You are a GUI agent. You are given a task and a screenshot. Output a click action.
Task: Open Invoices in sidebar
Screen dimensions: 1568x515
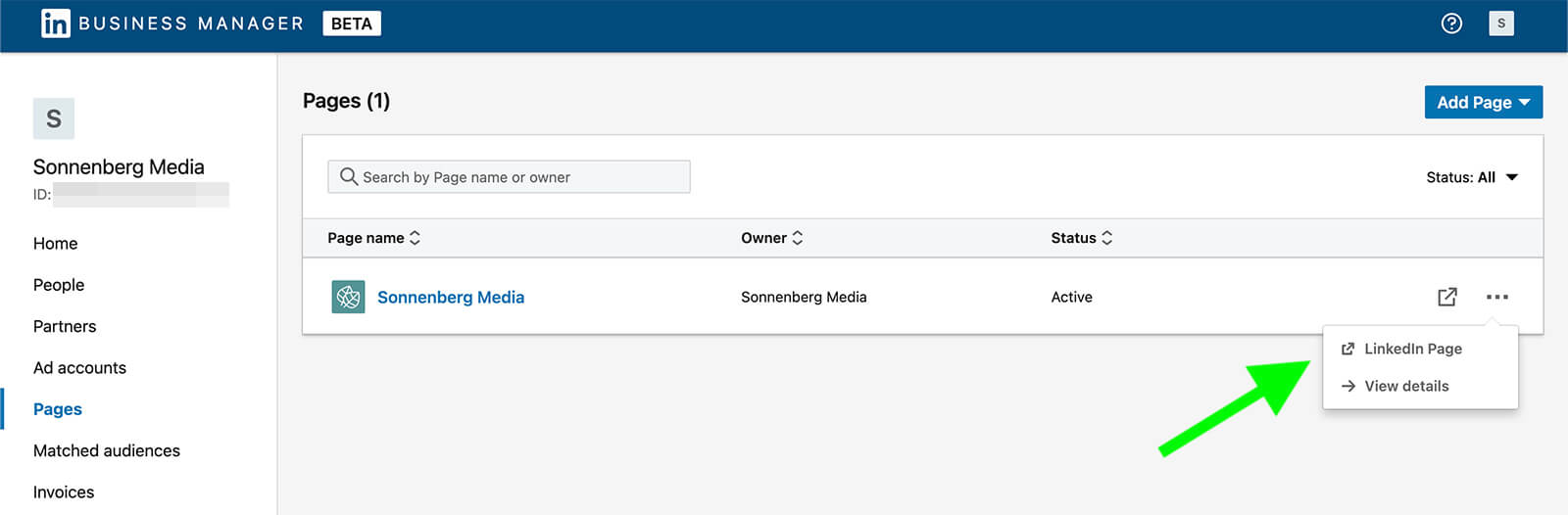(x=64, y=492)
